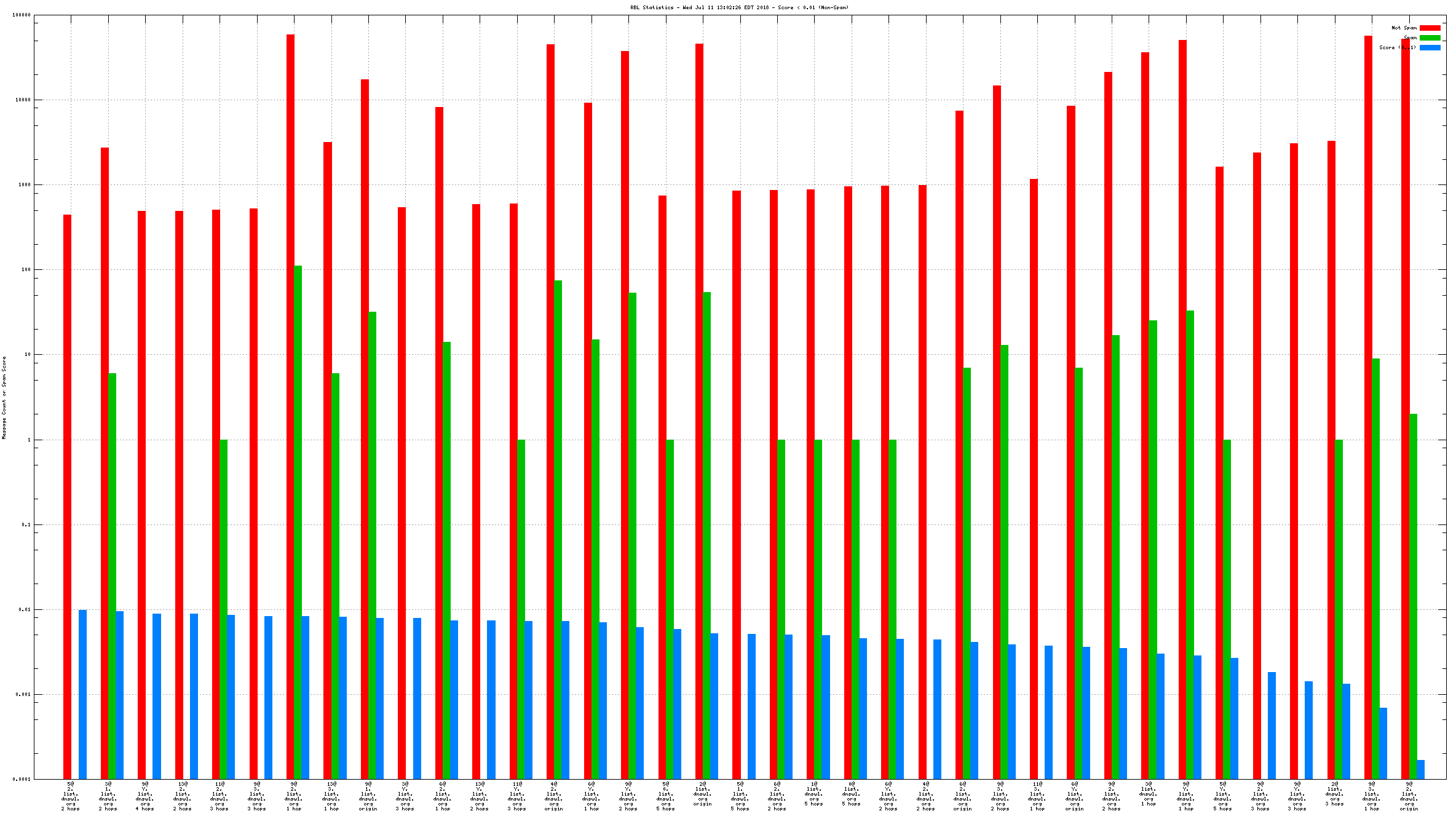Screen dimensions: 1456x819
Task: Click the red Not Spam legend swatch
Action: pyautogui.click(x=1430, y=28)
